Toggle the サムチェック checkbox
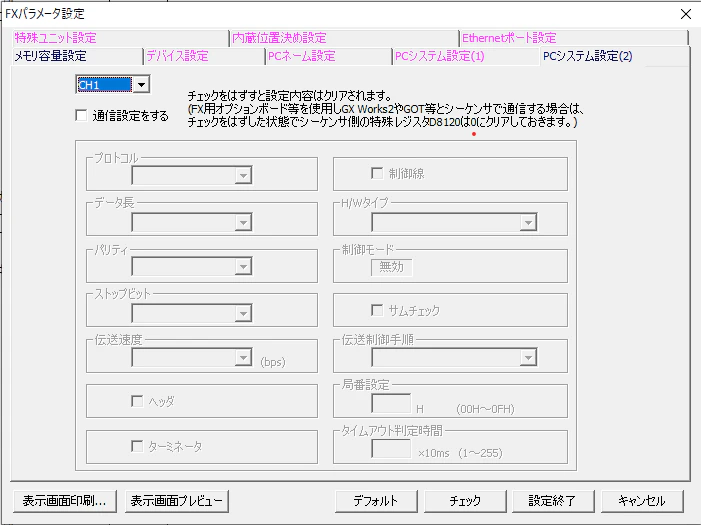 coord(377,310)
